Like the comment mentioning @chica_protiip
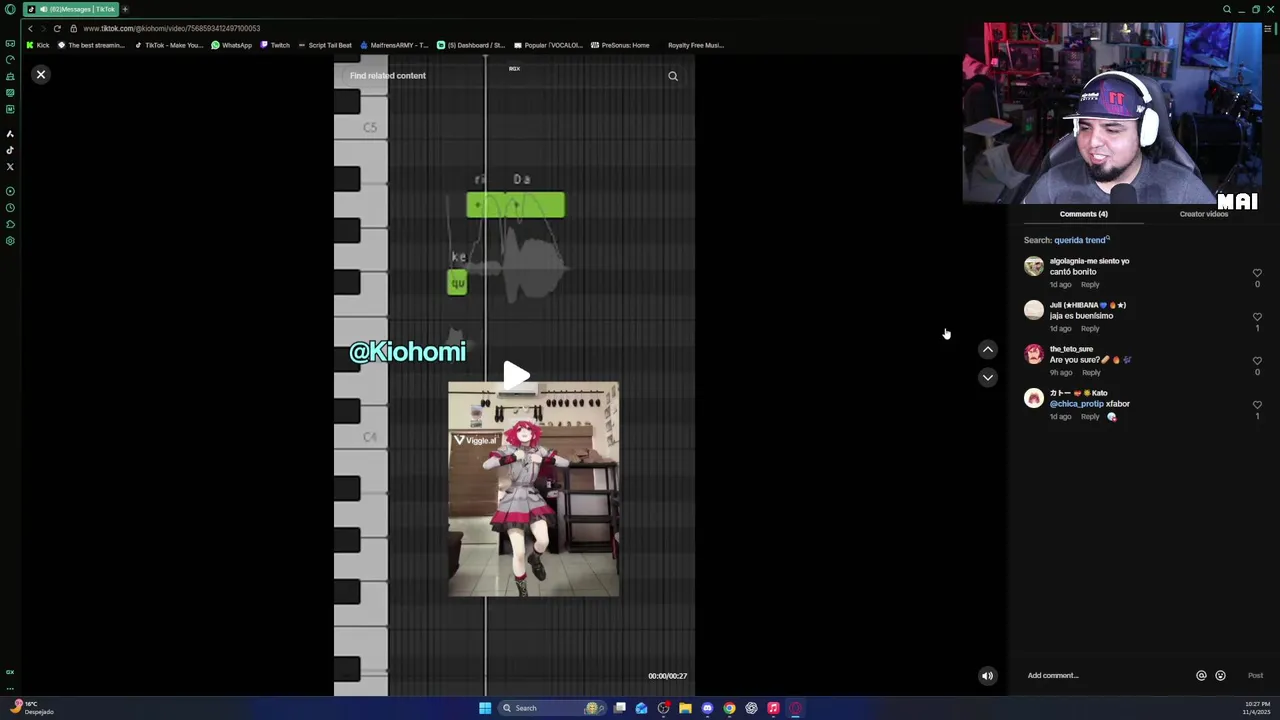Image resolution: width=1280 pixels, height=720 pixels. click(1257, 405)
